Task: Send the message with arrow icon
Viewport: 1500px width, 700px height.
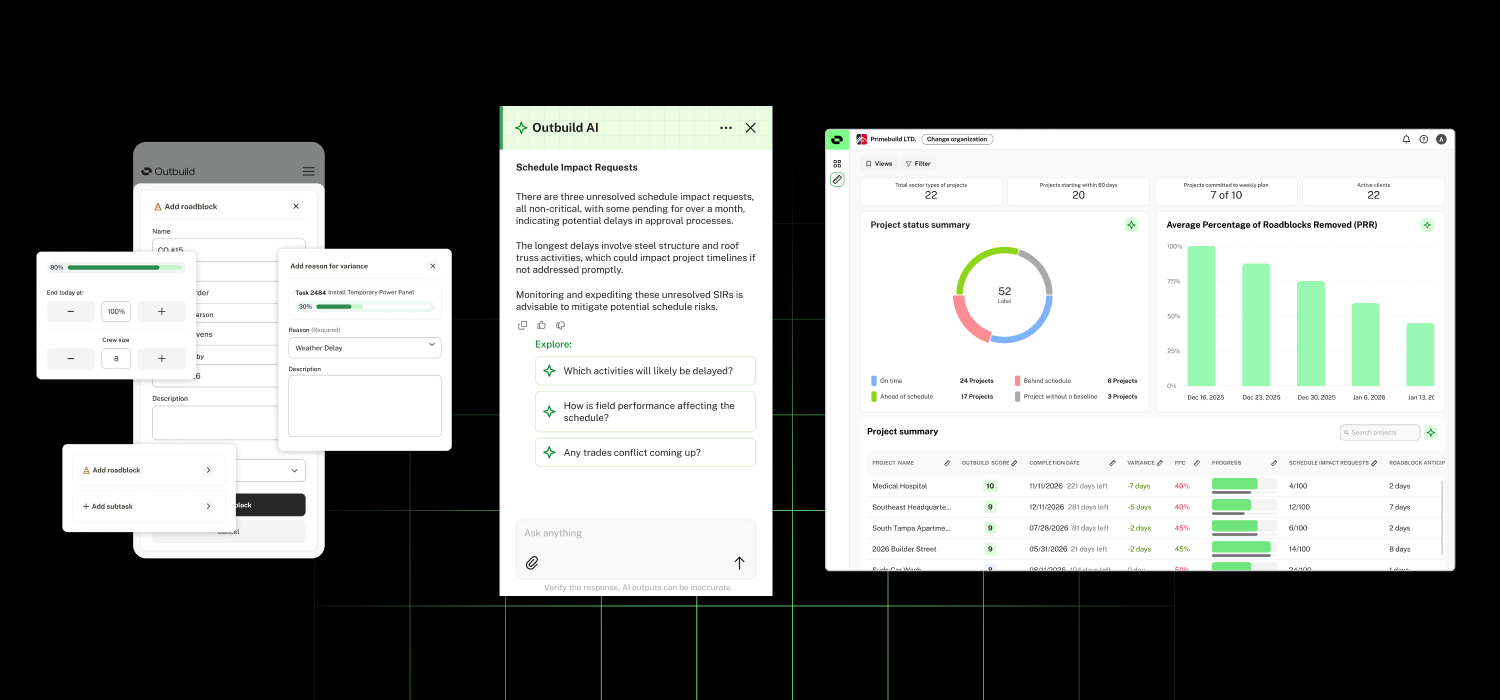Action: (740, 563)
